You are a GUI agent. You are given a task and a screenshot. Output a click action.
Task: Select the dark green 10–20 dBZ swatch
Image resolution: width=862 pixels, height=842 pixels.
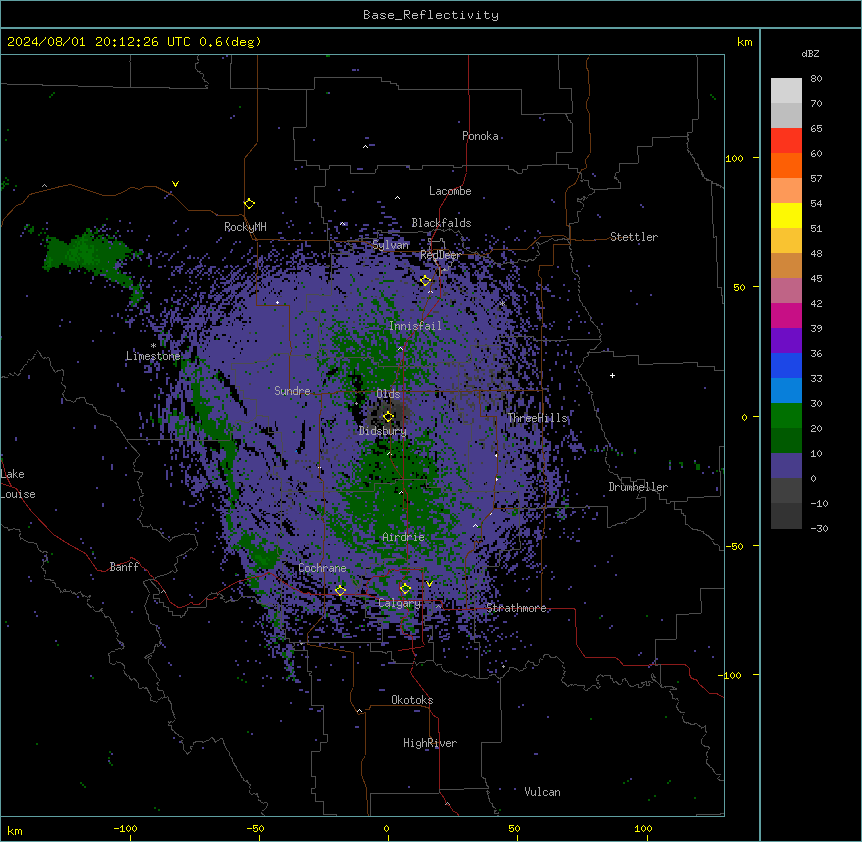pos(786,441)
